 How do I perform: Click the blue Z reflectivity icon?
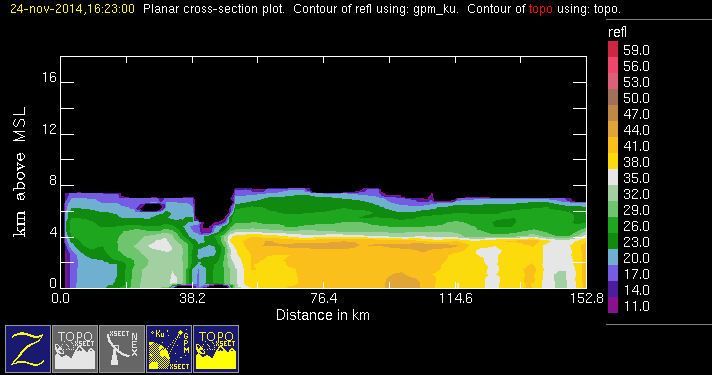tap(28, 349)
